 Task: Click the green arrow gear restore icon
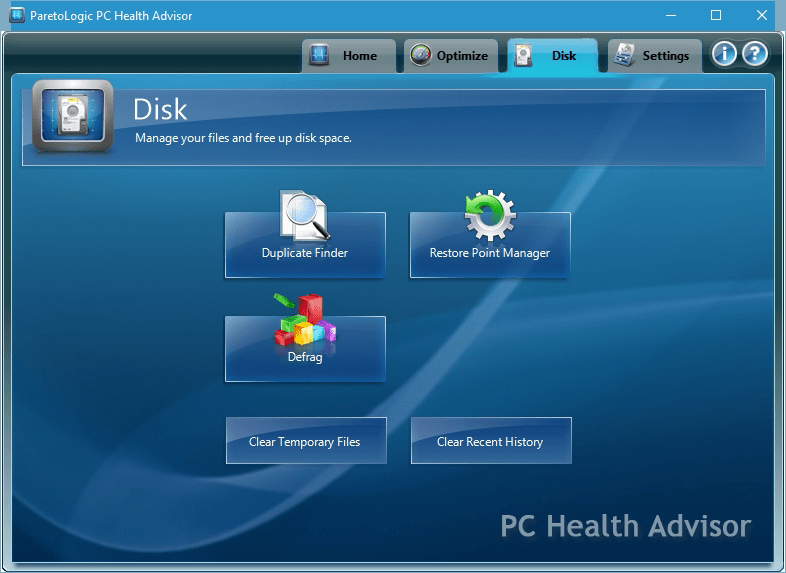click(x=490, y=216)
